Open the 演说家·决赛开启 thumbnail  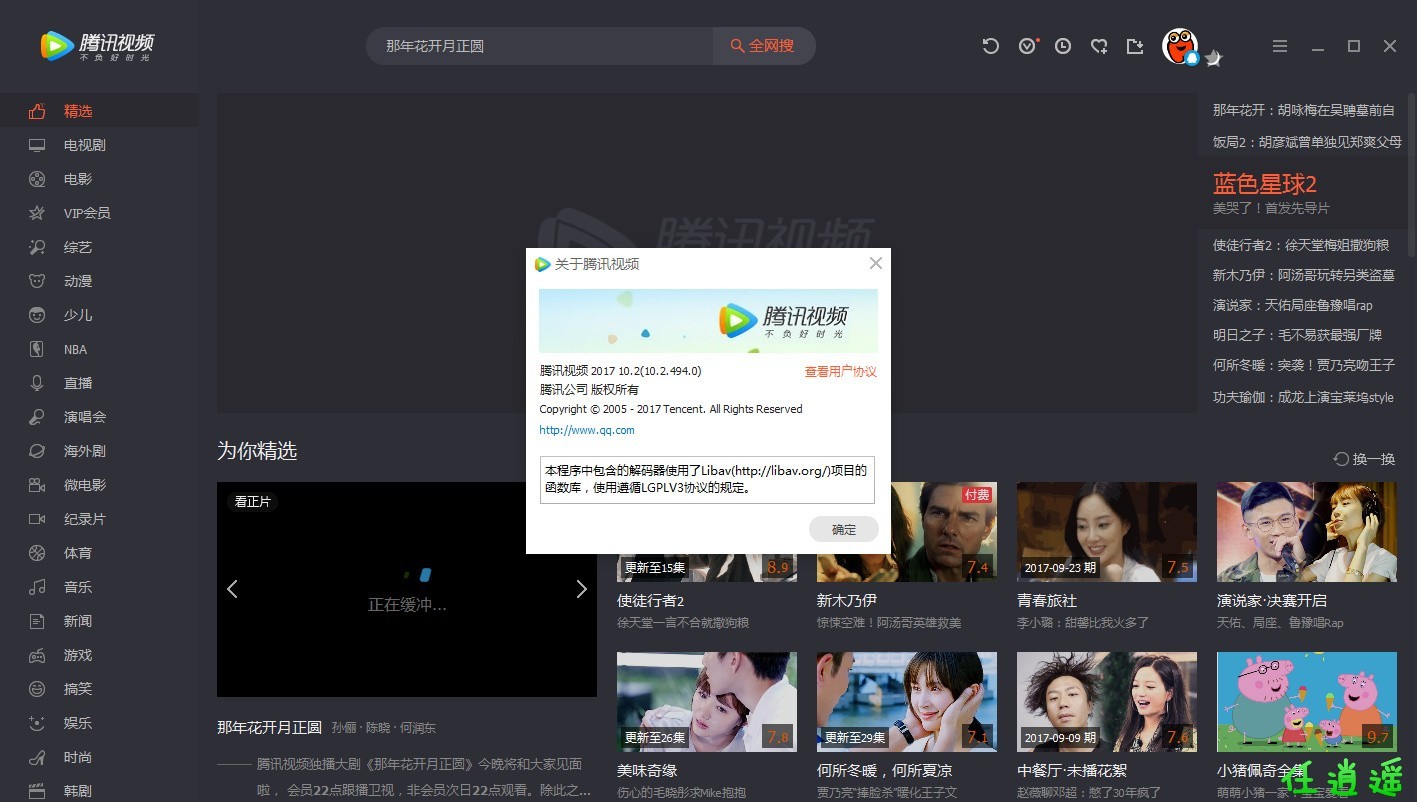point(1307,532)
